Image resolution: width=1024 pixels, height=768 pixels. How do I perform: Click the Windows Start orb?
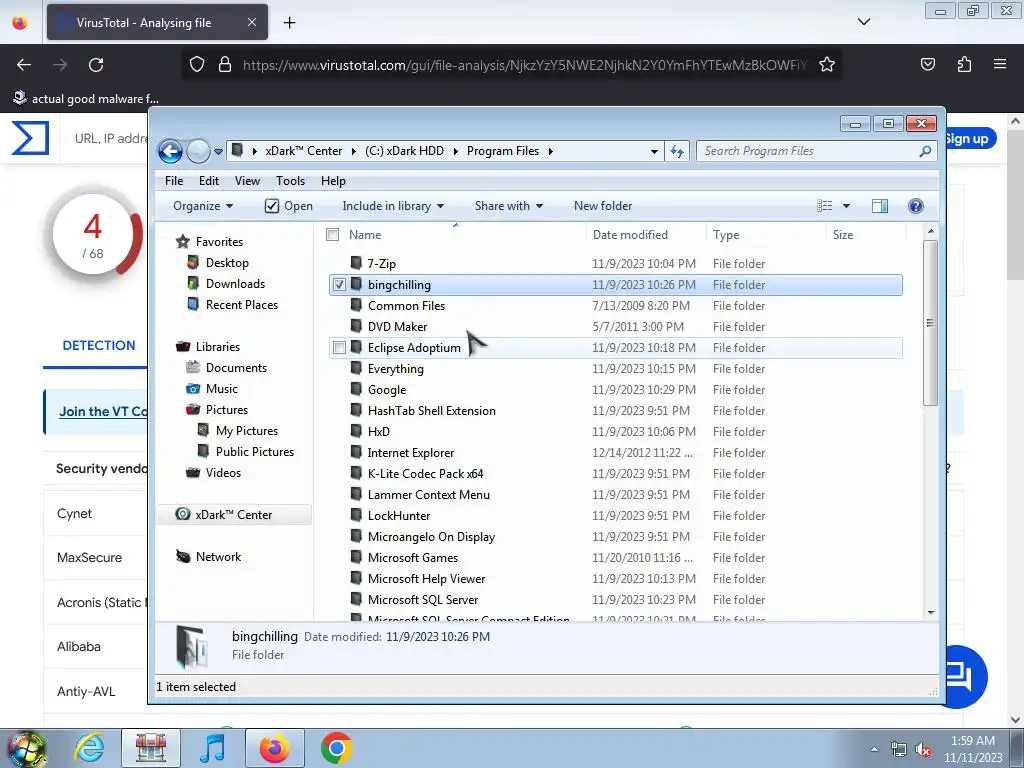27,749
